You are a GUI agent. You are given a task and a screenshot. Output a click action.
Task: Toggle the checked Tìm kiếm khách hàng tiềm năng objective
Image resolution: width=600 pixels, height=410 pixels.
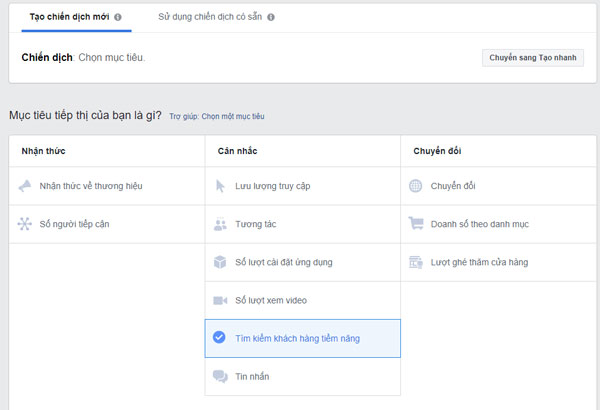pyautogui.click(x=303, y=338)
